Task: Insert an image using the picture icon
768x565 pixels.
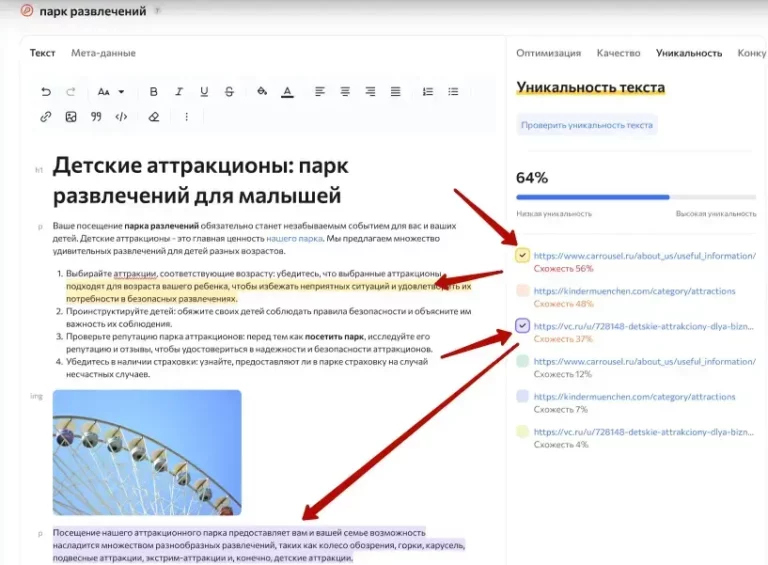Action: point(71,117)
